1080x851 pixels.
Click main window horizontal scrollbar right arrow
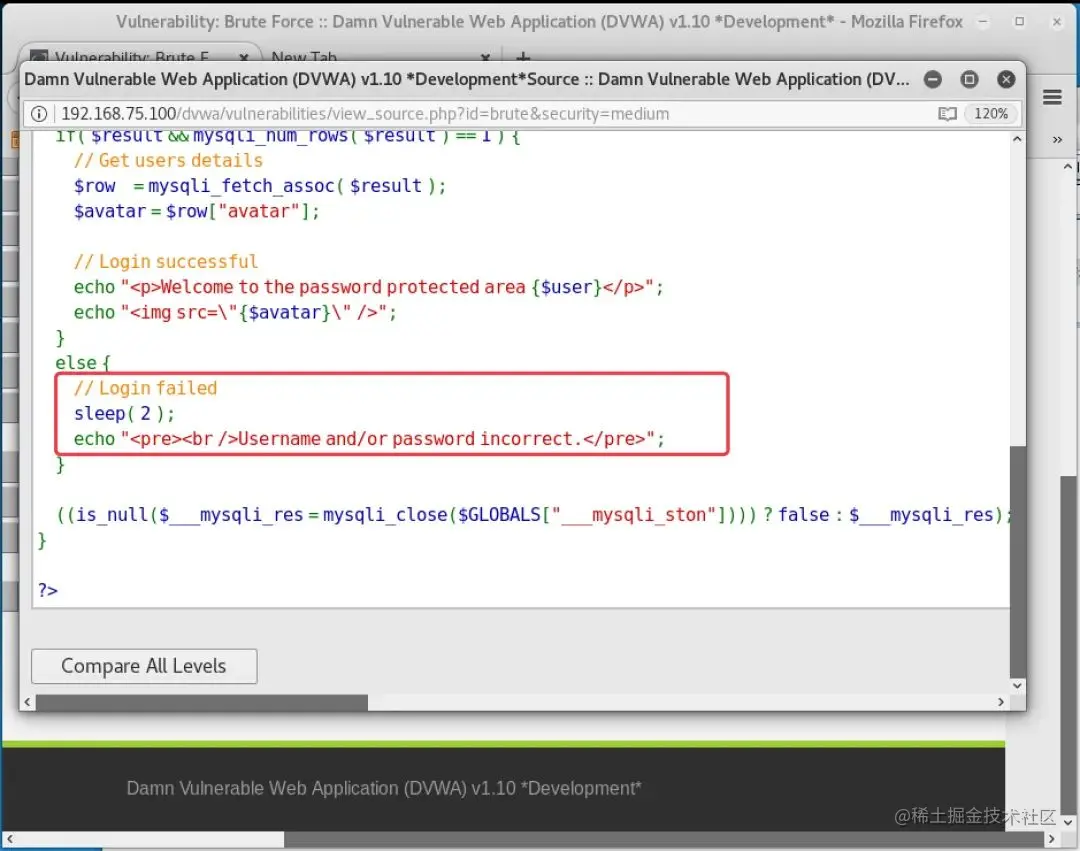tap(1051, 839)
